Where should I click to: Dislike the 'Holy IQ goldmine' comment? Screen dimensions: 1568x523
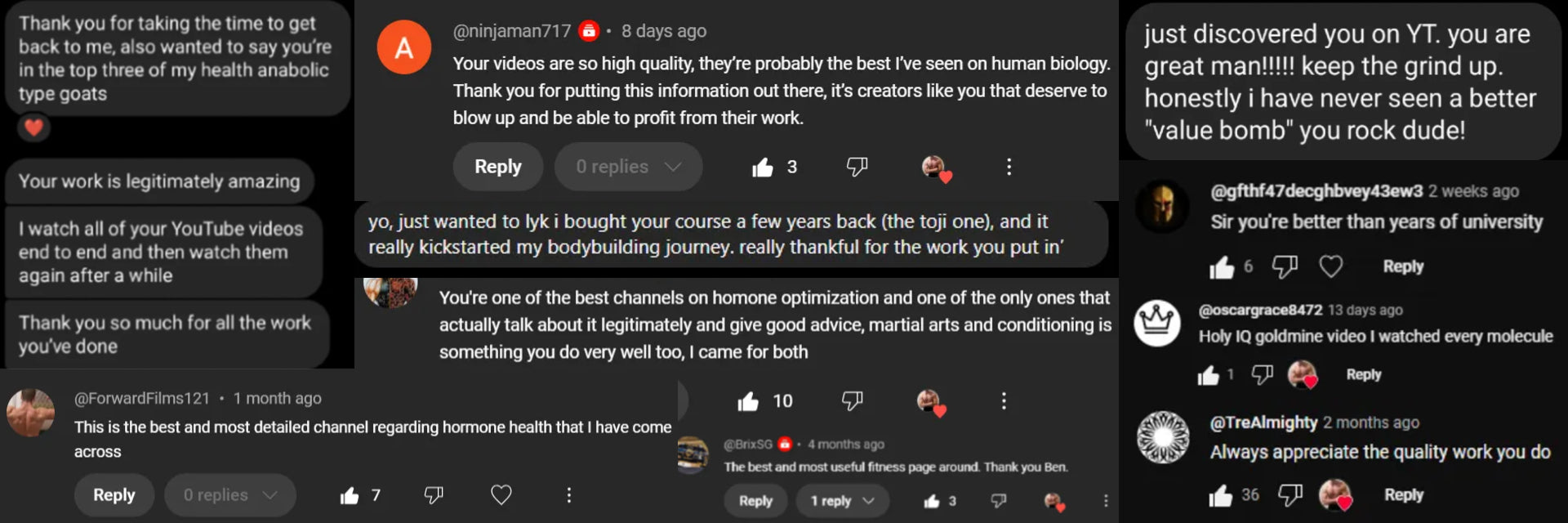point(1263,374)
